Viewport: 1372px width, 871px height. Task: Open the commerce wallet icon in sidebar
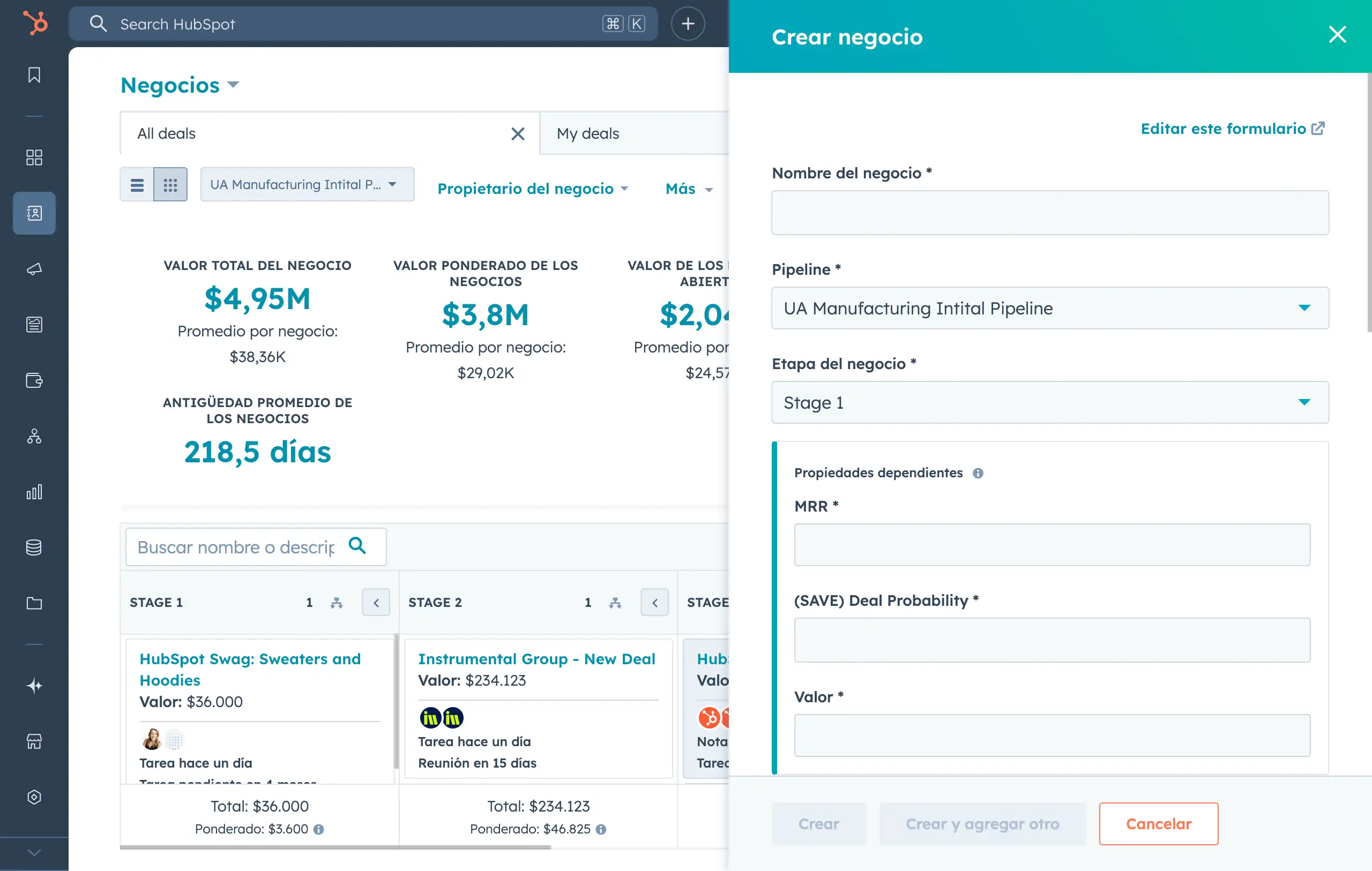pos(34,380)
